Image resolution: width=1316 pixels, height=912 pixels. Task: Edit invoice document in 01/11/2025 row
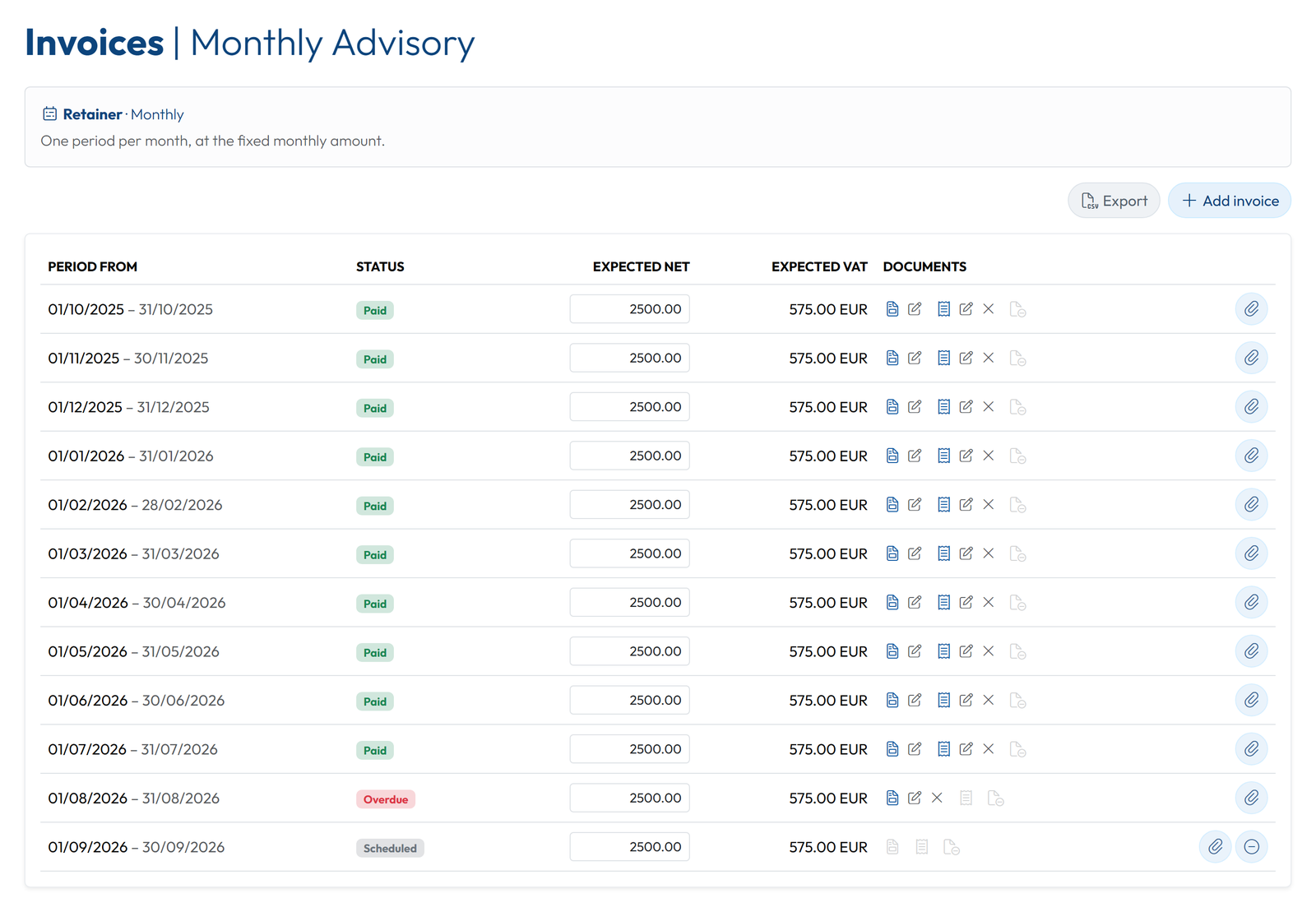915,358
